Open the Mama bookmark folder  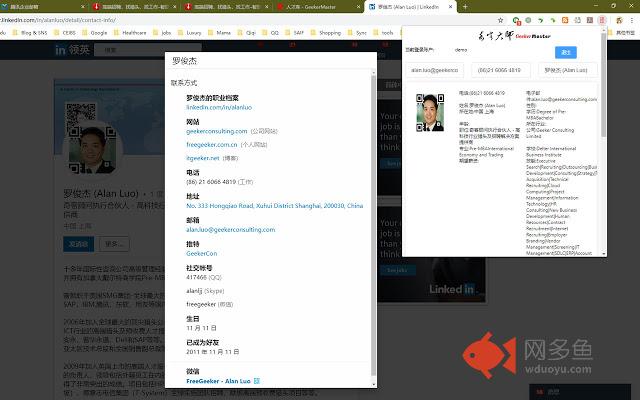point(219,33)
